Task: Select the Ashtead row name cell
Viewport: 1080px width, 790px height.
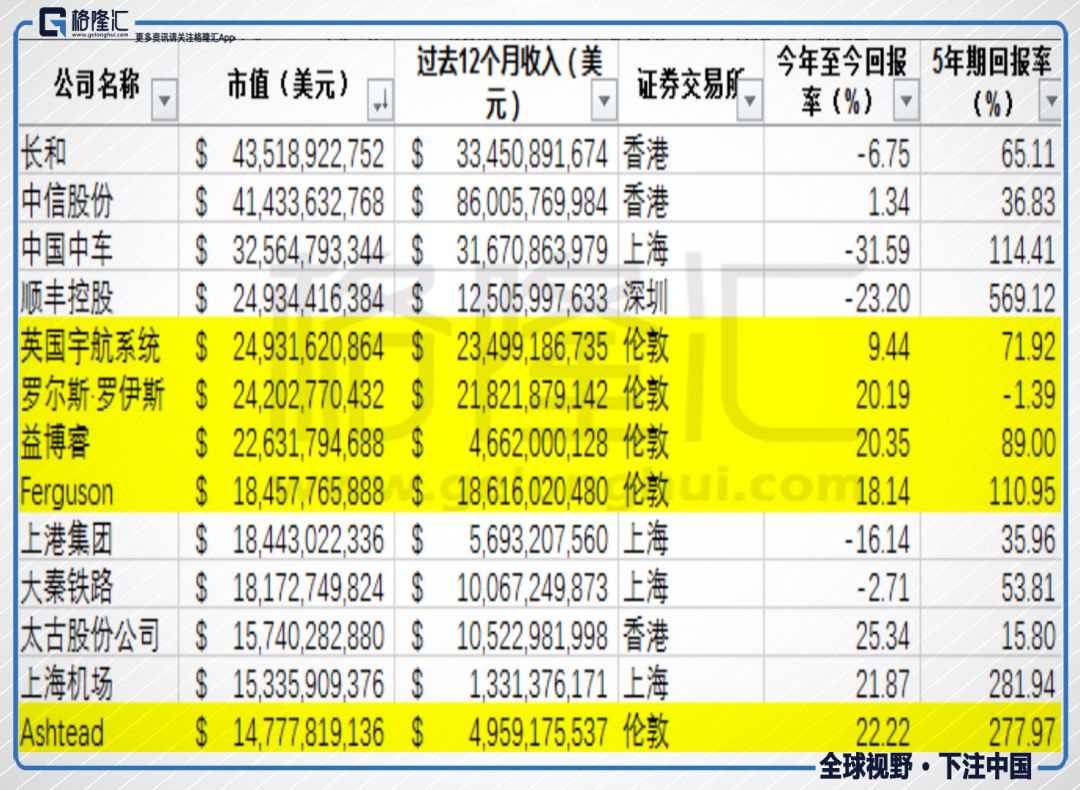Action: 98,729
